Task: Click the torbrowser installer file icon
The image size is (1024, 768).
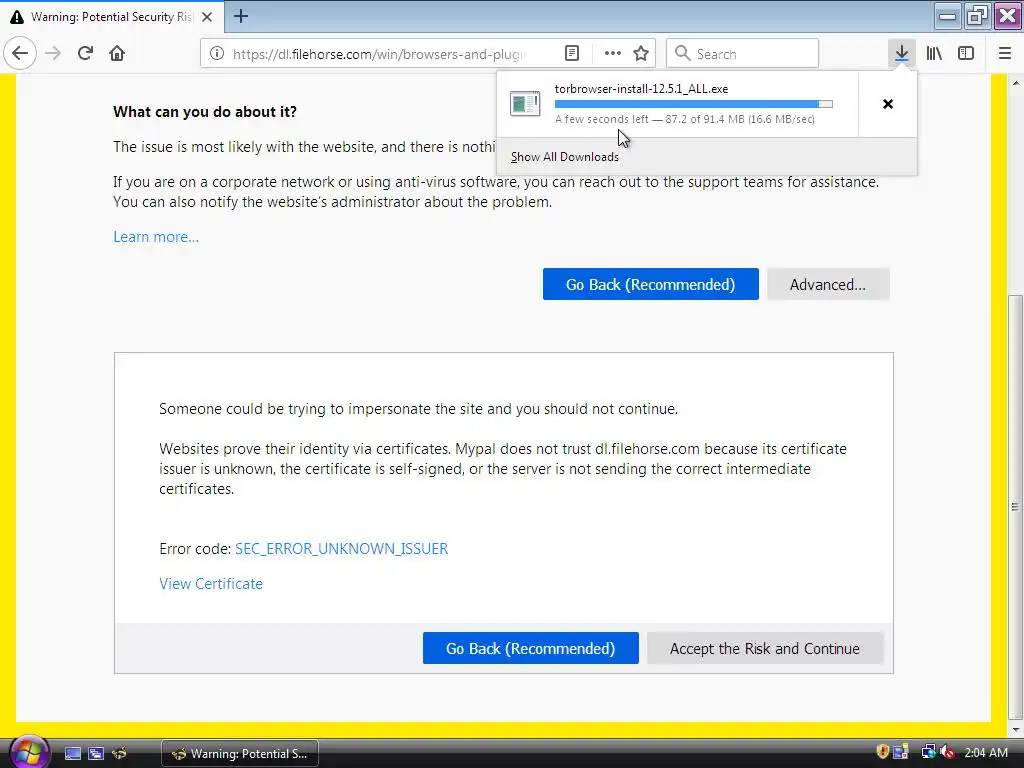Action: 525,103
